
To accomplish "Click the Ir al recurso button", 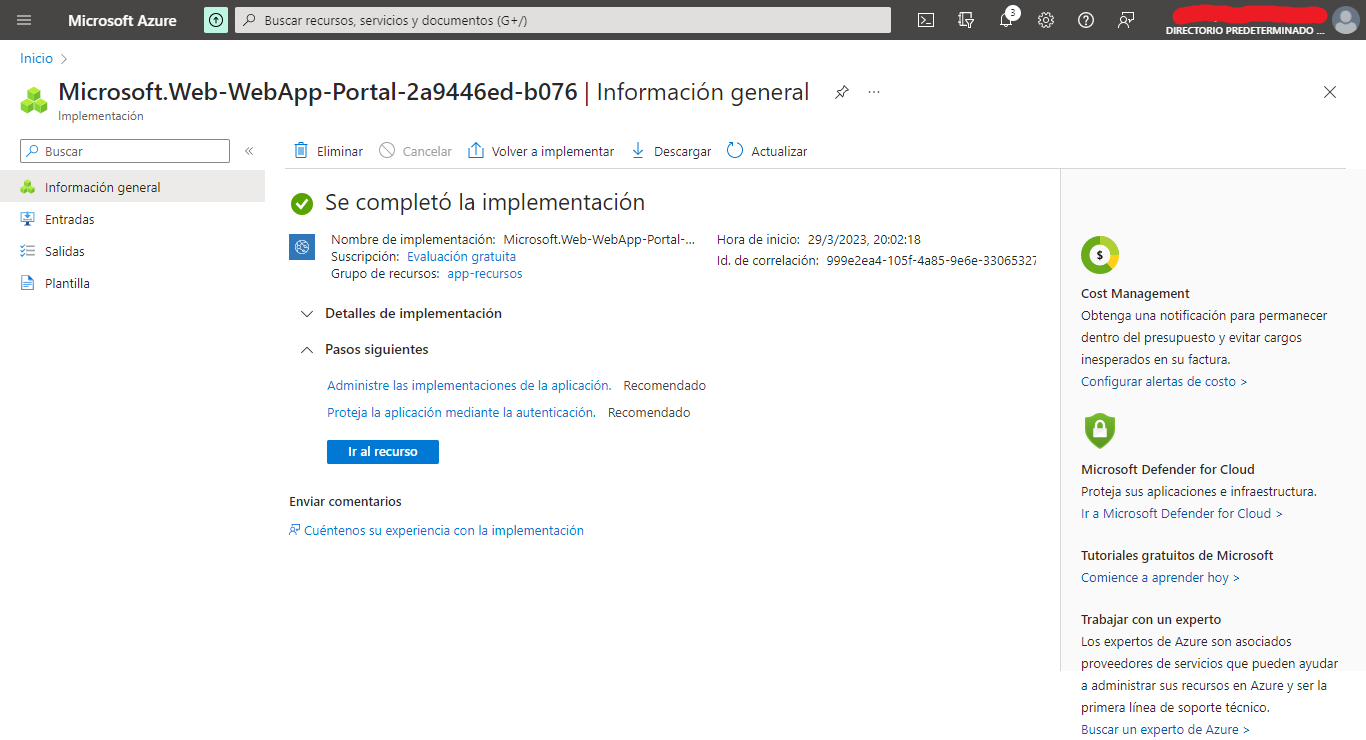I will (383, 452).
